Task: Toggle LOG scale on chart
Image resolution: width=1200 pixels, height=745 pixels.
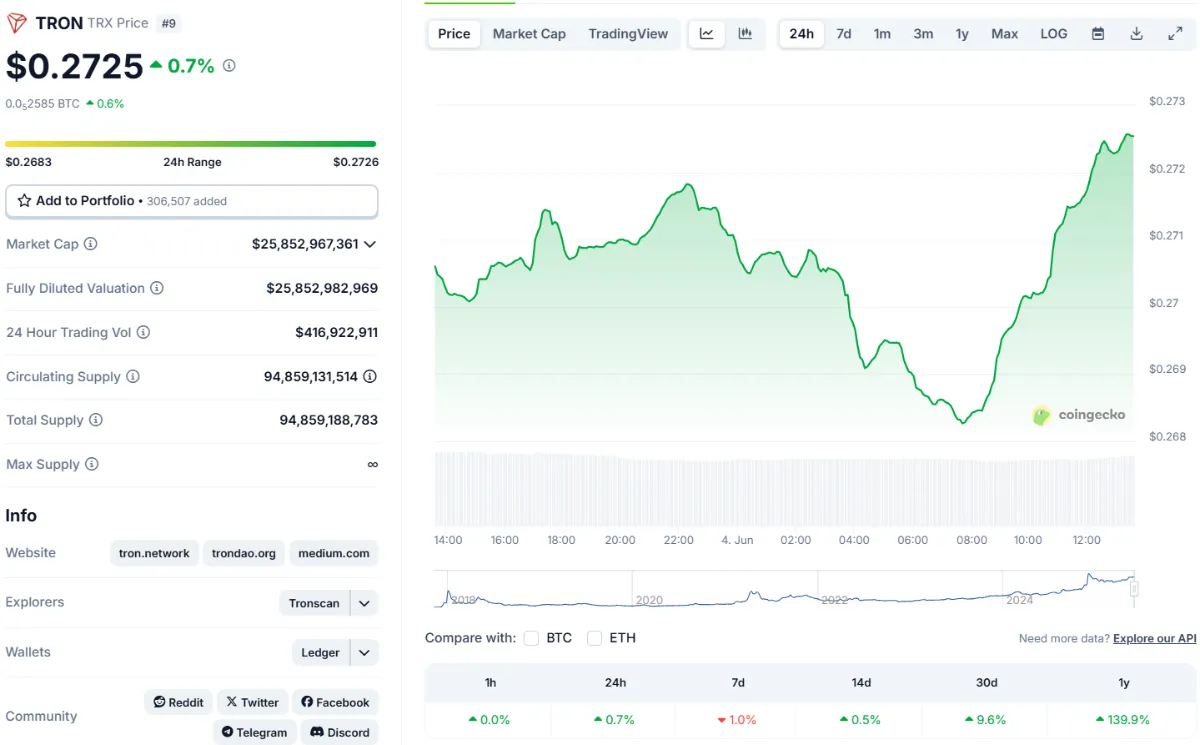Action: [x=1054, y=34]
